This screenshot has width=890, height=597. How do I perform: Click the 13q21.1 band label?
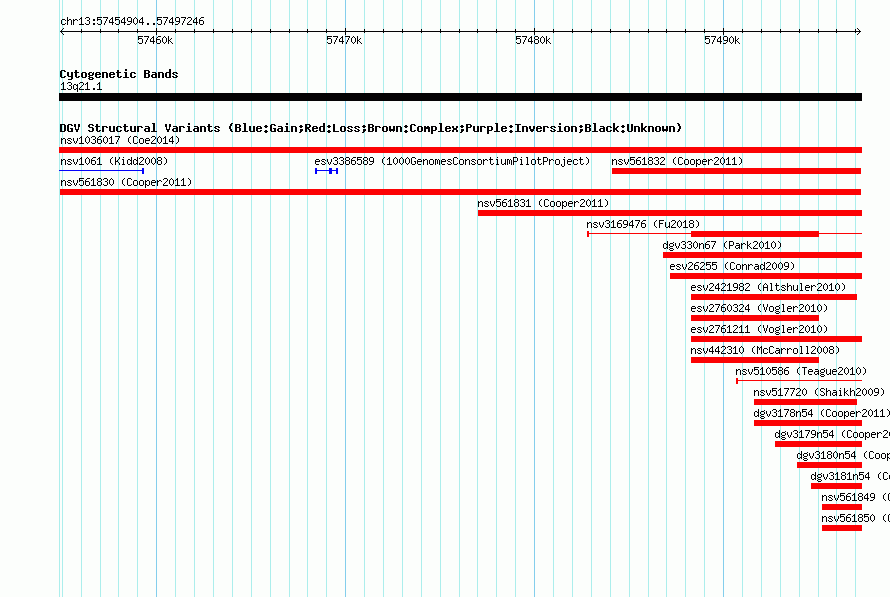81,86
